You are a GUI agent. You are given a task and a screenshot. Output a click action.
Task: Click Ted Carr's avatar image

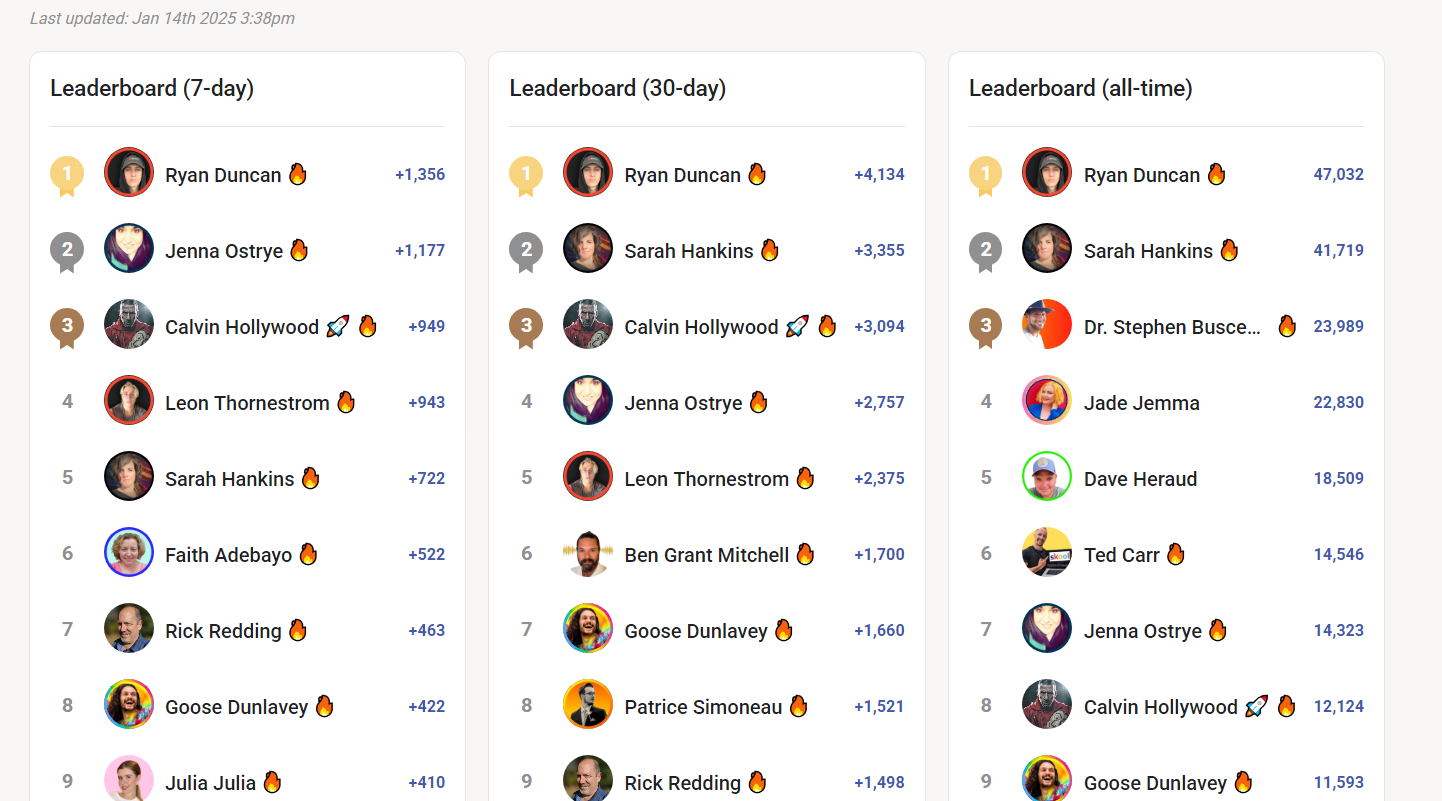pos(1046,552)
